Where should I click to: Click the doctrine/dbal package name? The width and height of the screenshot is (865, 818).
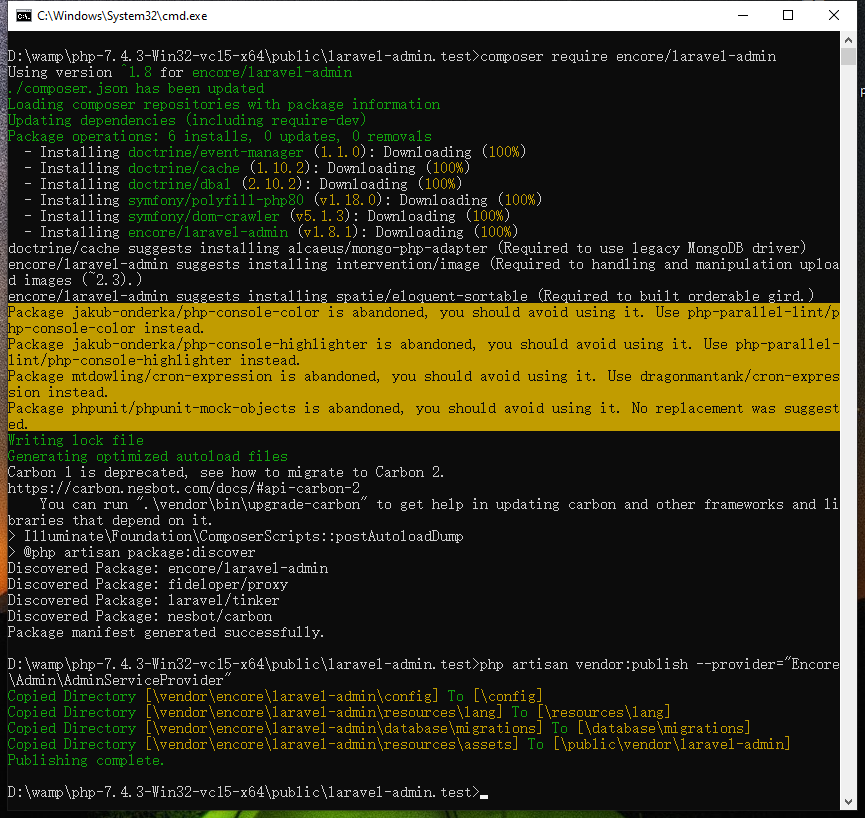(179, 184)
